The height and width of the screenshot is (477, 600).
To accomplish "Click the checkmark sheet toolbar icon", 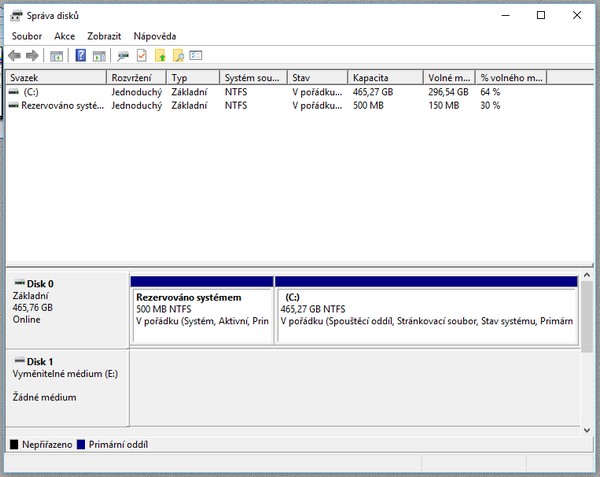I will [x=142, y=56].
